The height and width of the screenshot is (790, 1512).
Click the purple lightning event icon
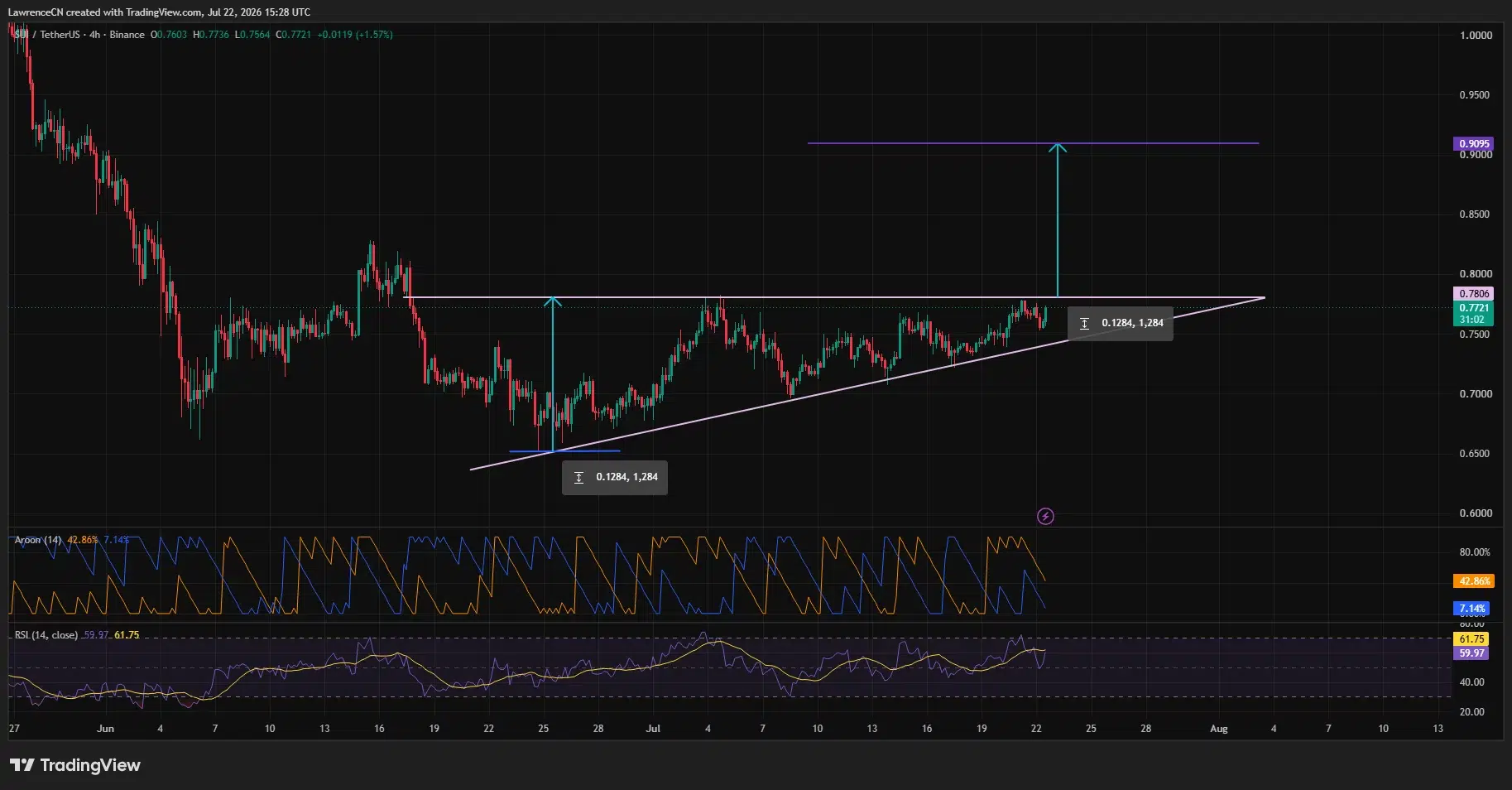pyautogui.click(x=1045, y=517)
